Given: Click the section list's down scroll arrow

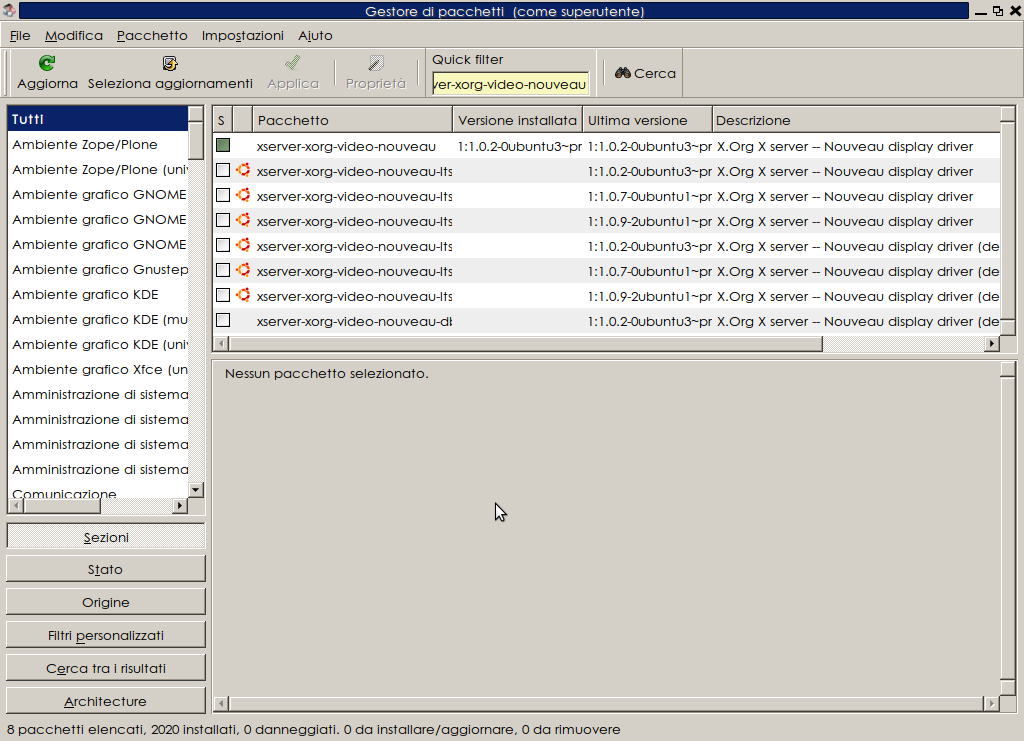Looking at the screenshot, I should click(196, 490).
